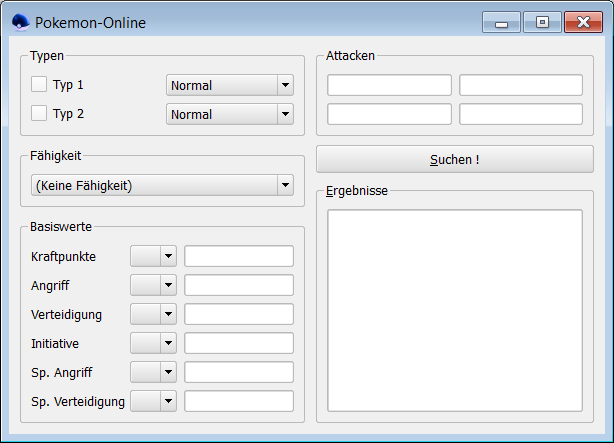The image size is (614, 443).
Task: Open the Angriff comparison dropdown
Action: [154, 285]
